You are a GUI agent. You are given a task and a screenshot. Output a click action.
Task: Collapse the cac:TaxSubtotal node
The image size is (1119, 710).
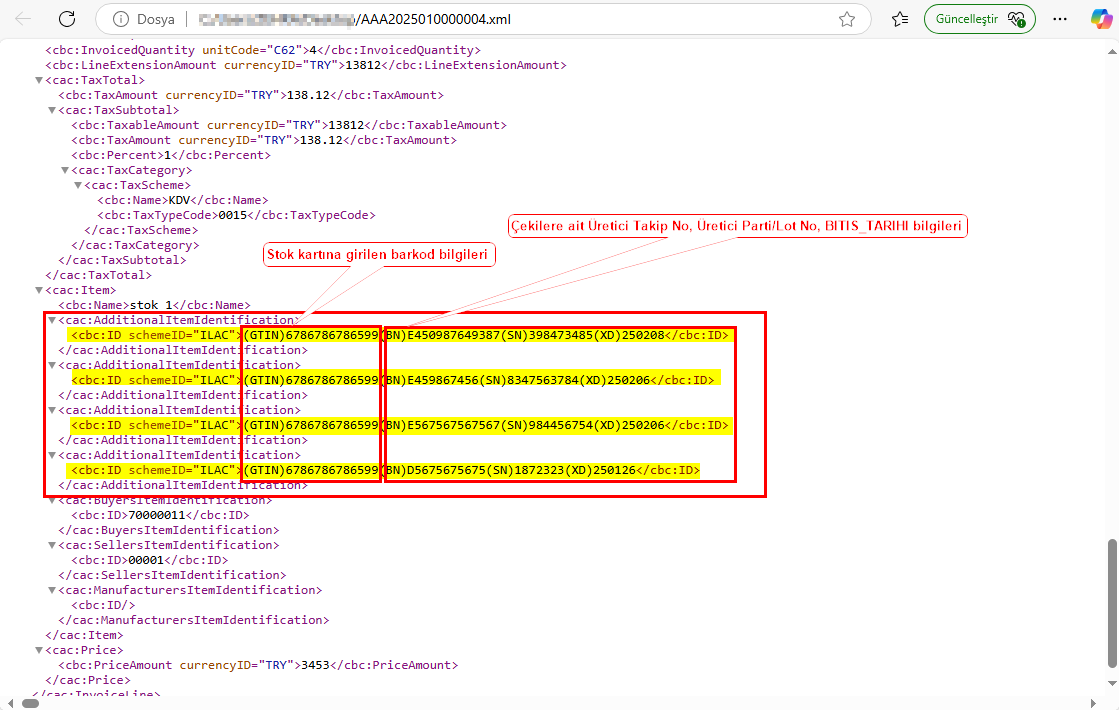click(x=52, y=110)
